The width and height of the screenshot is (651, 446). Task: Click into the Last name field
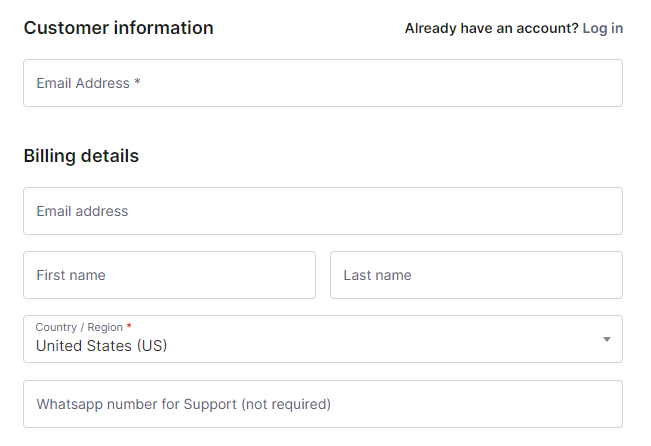coord(476,275)
